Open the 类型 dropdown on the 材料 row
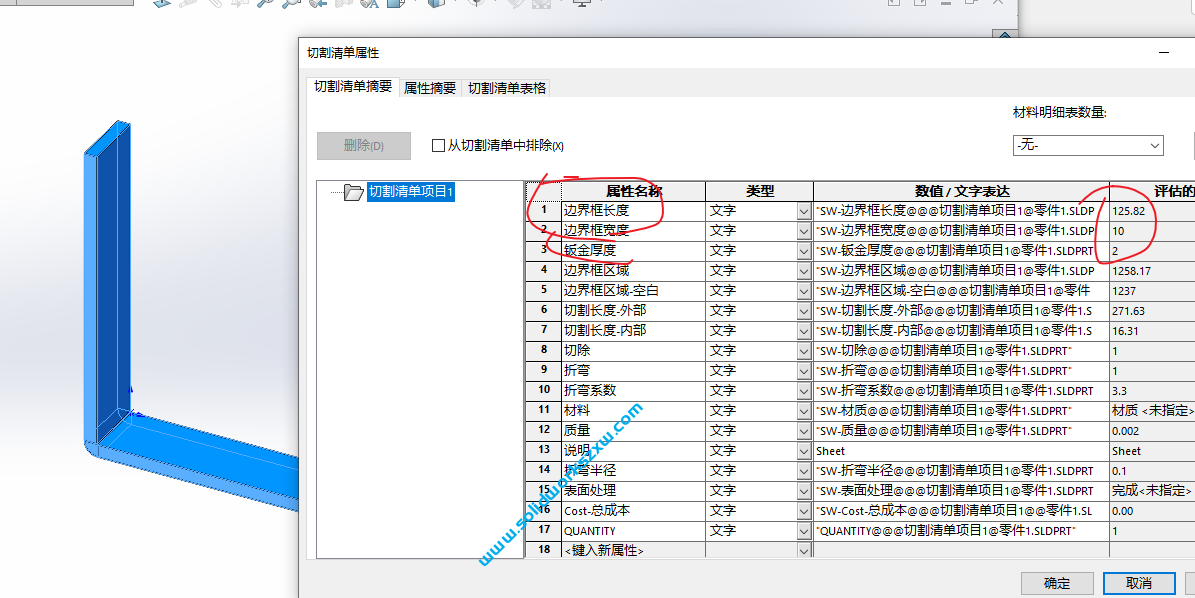Viewport: 1195px width, 598px height. [x=801, y=410]
